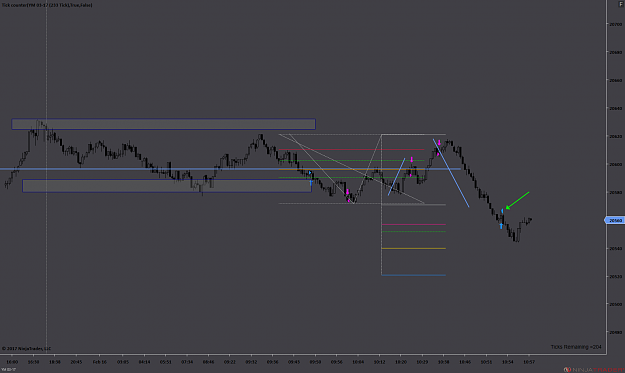Select the upper gray rectangle zone
This screenshot has height=373, width=625.
coord(163,124)
